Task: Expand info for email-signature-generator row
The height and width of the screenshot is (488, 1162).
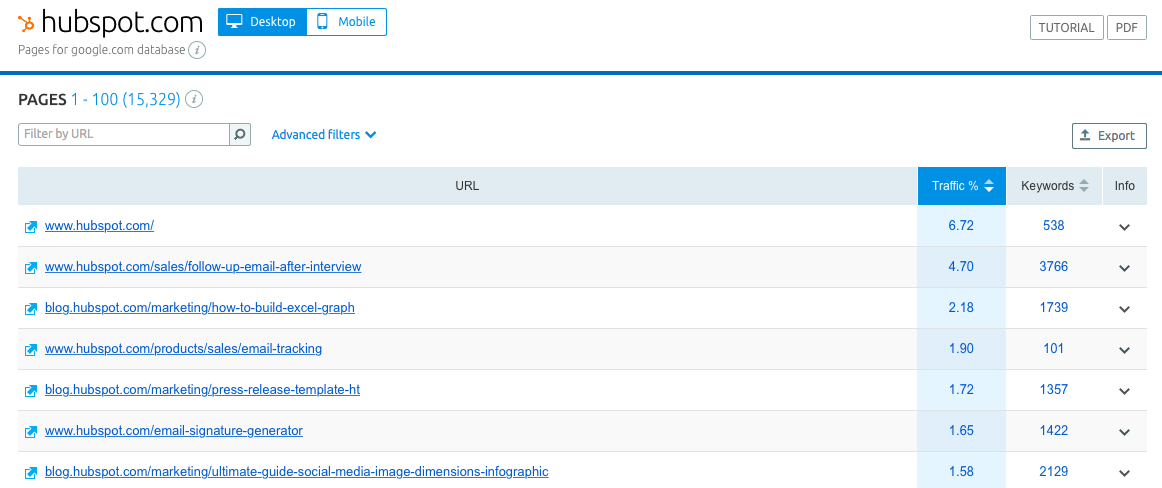Action: click(x=1124, y=432)
